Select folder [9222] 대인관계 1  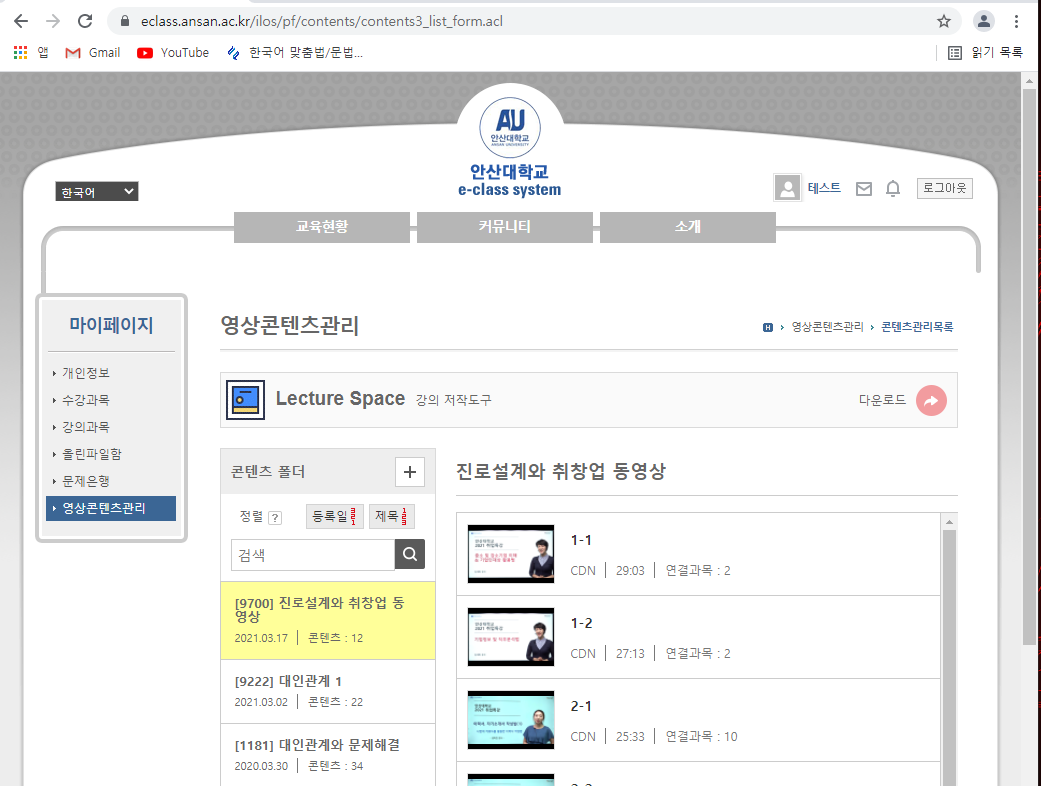[x=328, y=692]
